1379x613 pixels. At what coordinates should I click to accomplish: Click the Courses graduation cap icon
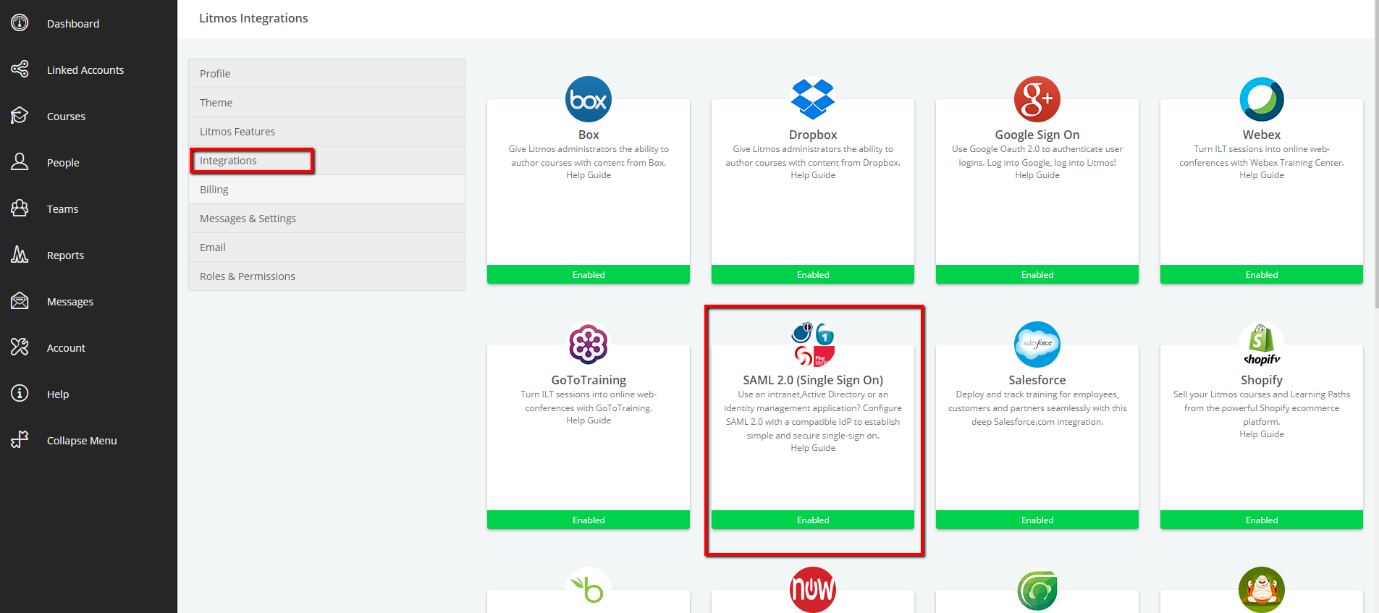point(19,116)
